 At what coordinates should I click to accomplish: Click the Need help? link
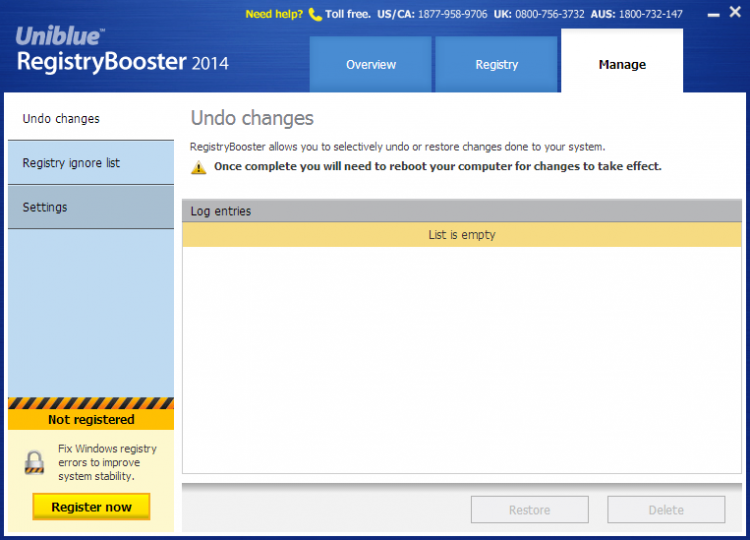point(274,14)
